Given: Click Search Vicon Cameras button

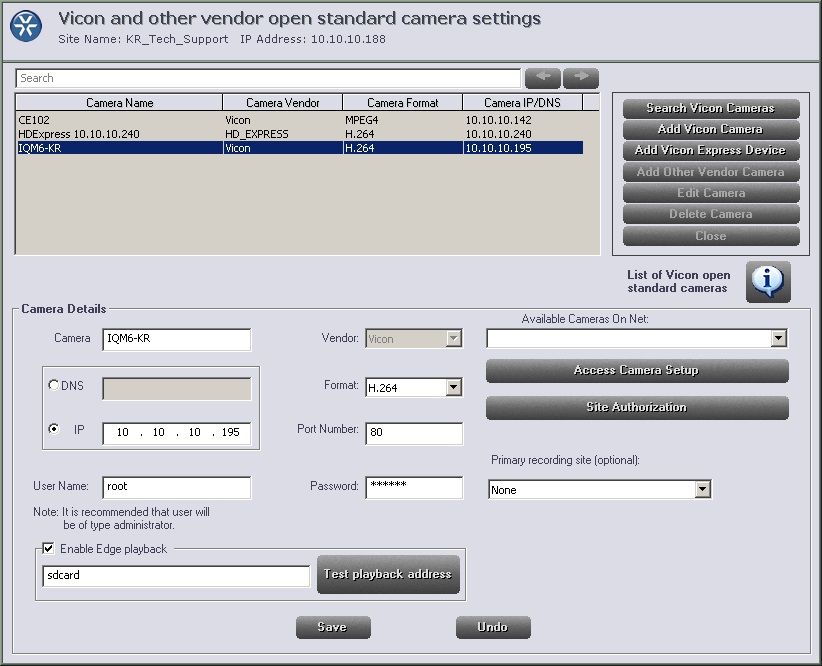Looking at the screenshot, I should [x=710, y=108].
